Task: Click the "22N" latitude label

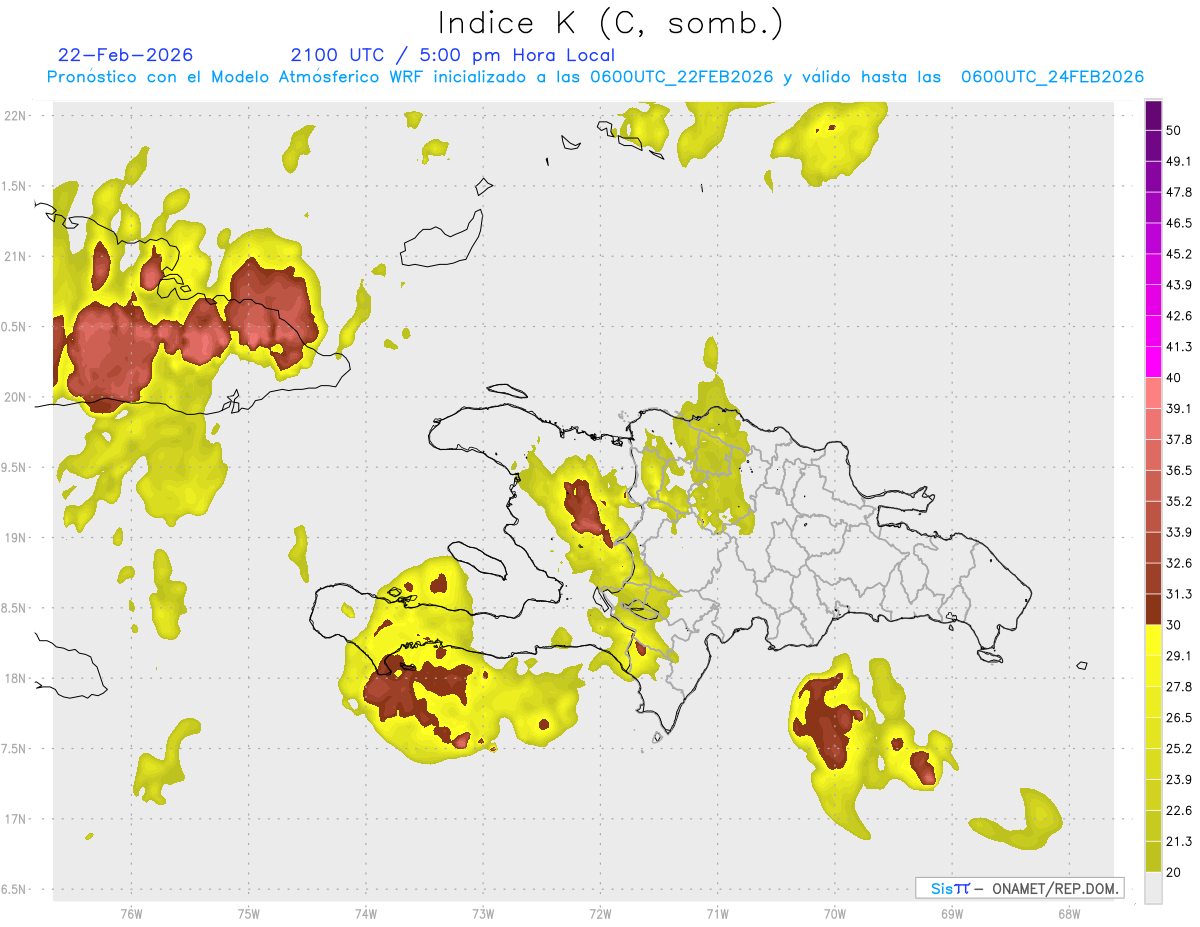Action: [15, 115]
